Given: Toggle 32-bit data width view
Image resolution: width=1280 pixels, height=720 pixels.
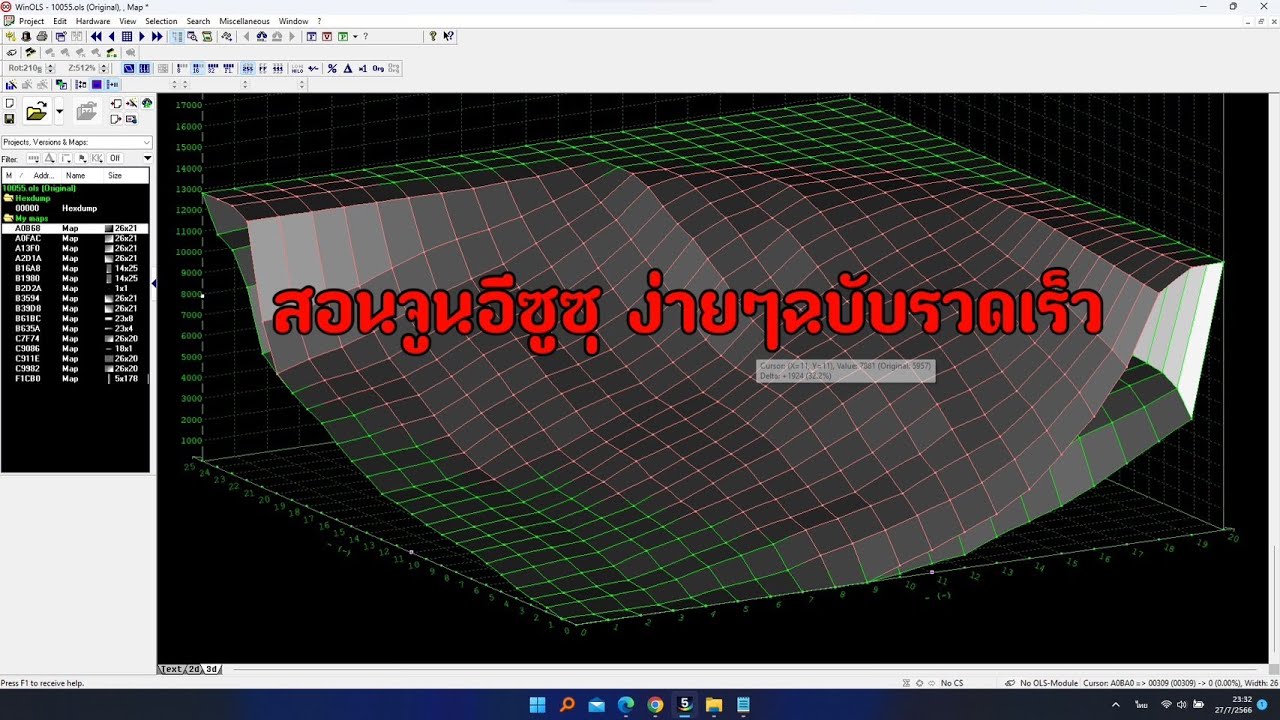Looking at the screenshot, I should [x=213, y=68].
